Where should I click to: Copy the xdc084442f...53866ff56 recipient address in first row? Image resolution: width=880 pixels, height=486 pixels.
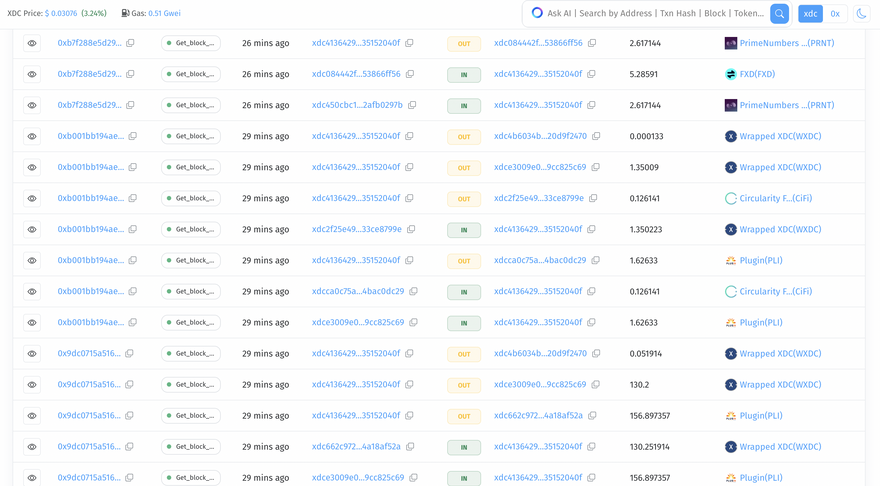592,44
